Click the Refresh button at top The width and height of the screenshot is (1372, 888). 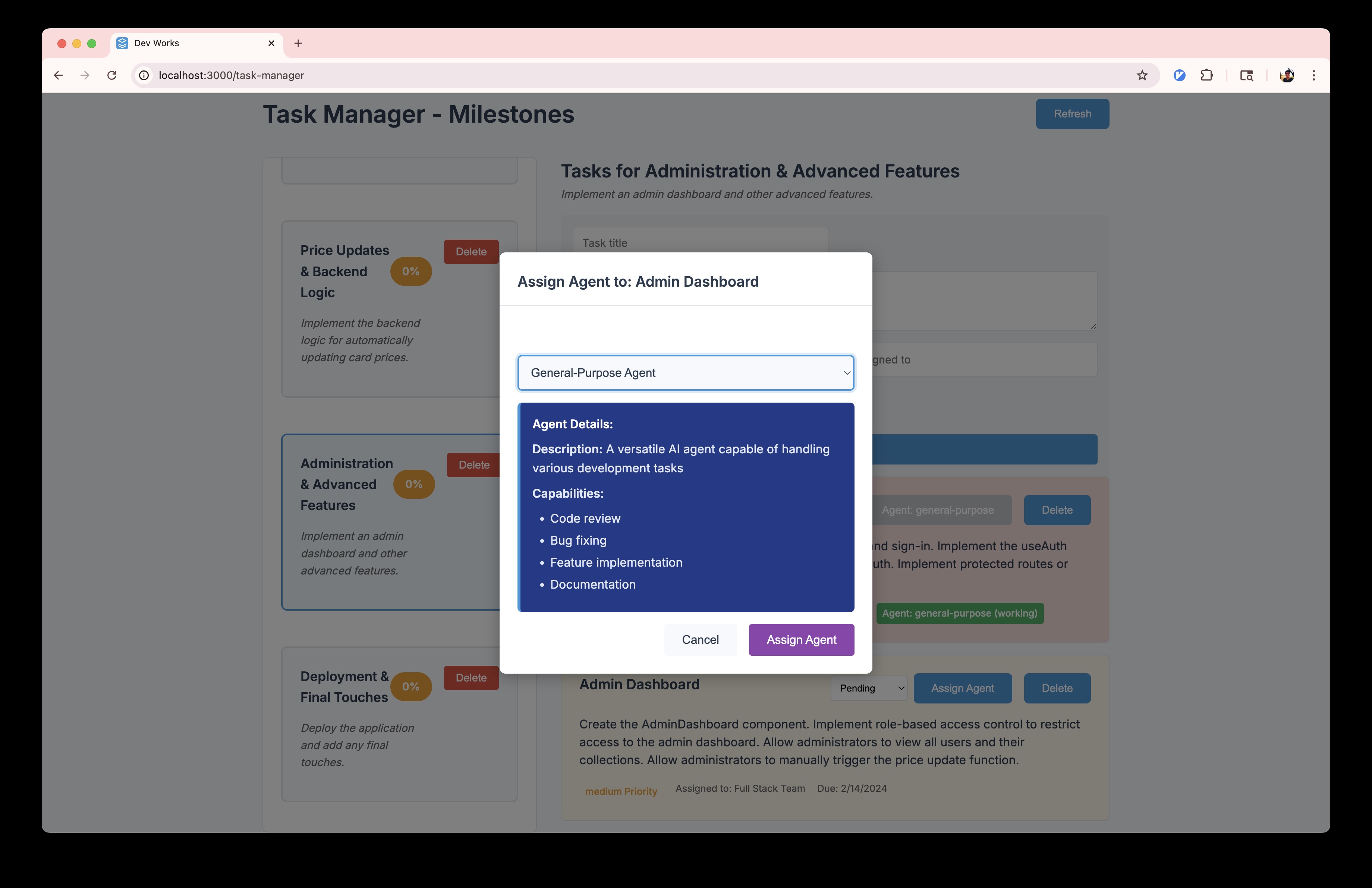[x=1072, y=114]
